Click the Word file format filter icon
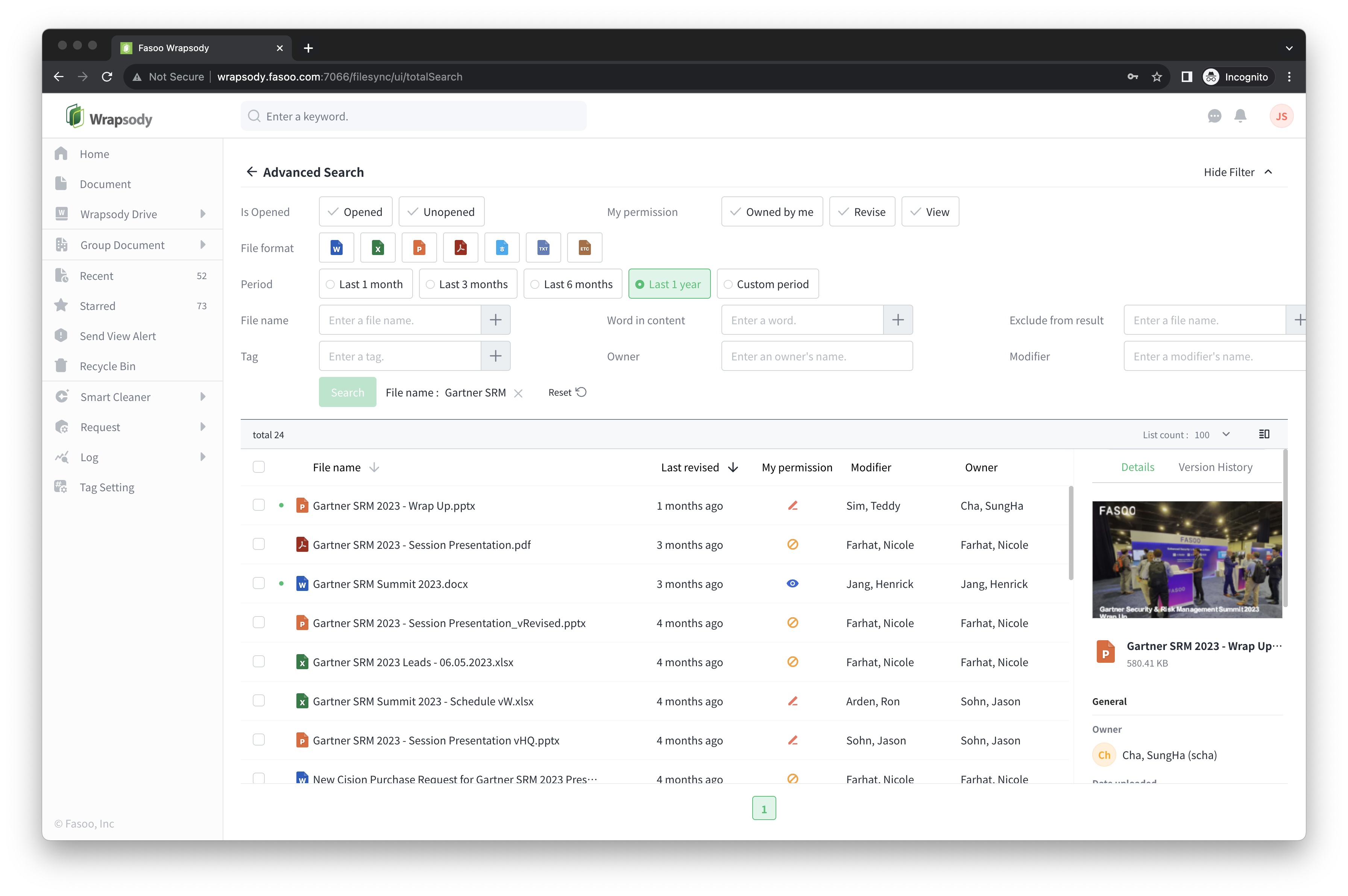Viewport: 1348px width, 896px height. click(337, 248)
